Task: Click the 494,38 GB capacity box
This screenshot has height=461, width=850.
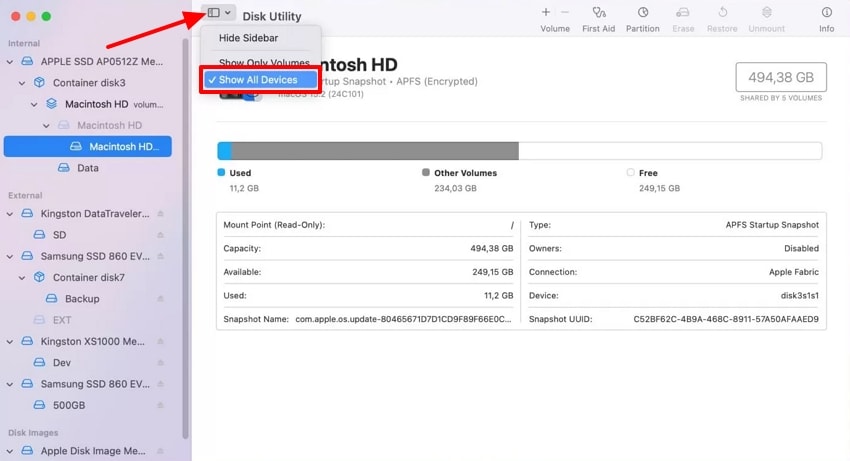Action: click(x=781, y=77)
